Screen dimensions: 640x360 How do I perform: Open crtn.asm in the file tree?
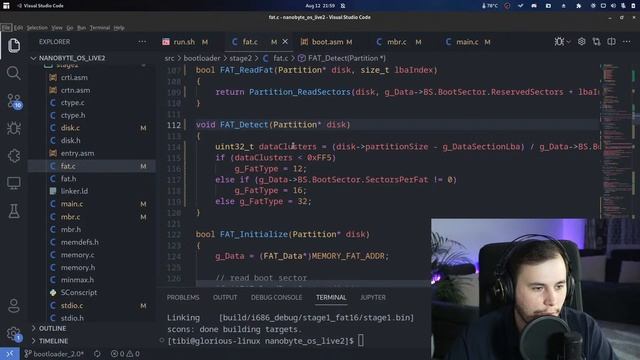[76, 90]
